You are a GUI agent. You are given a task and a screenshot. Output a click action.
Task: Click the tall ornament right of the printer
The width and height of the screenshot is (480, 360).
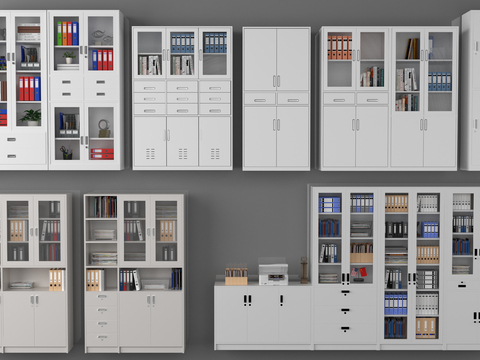pos(304,270)
